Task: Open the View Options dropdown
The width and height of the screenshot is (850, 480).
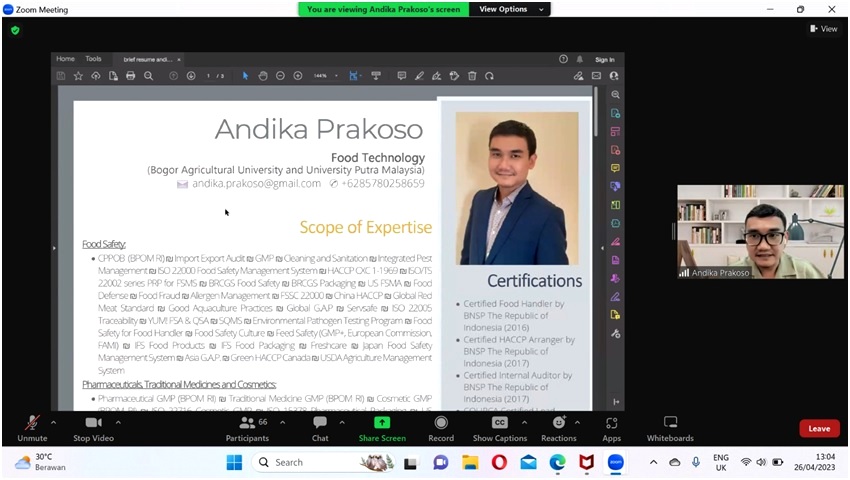Action: (x=510, y=9)
